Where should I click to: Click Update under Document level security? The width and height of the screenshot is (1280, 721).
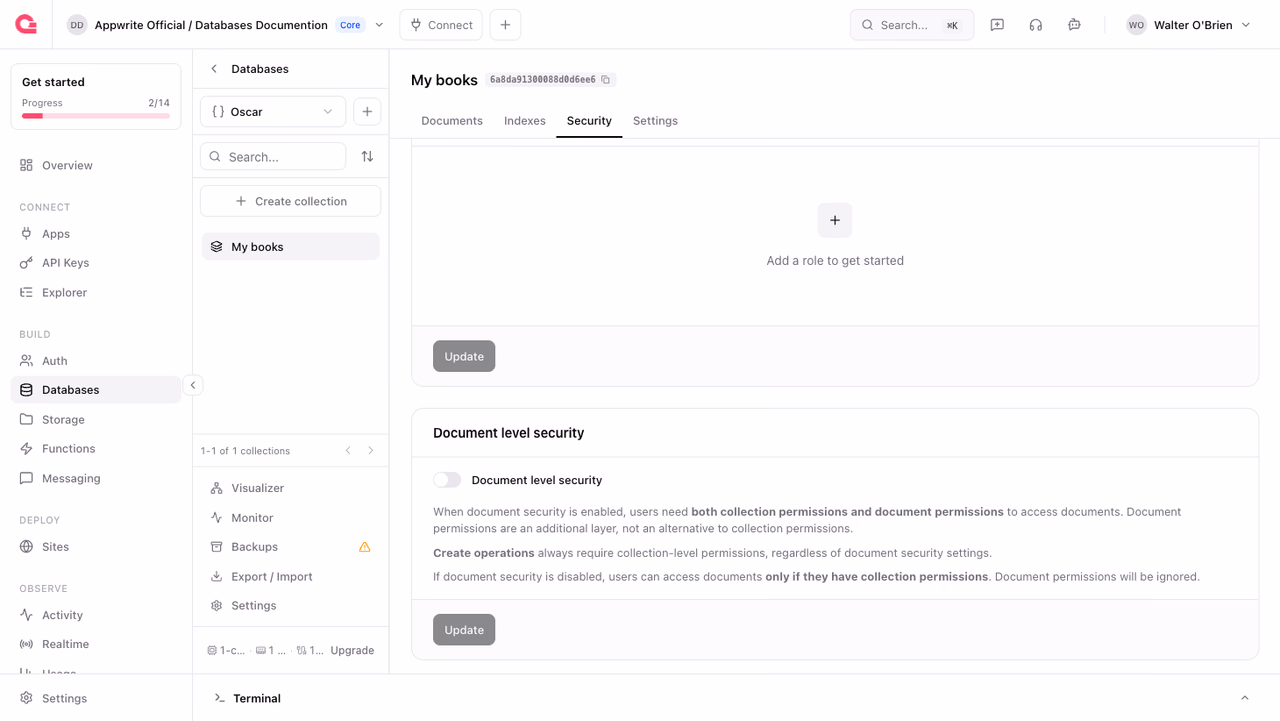(x=464, y=630)
